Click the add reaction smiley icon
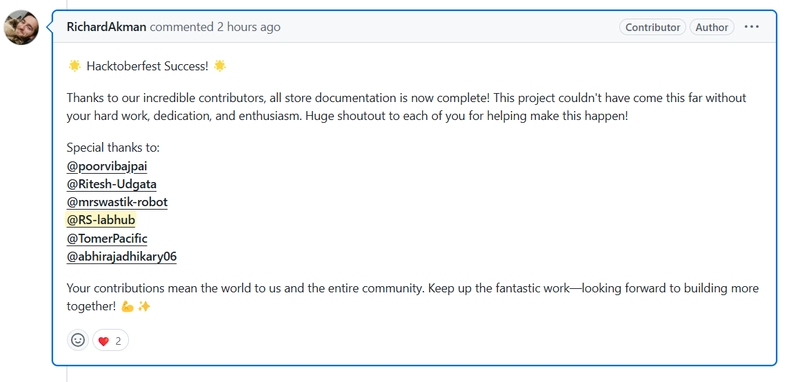 (78, 340)
